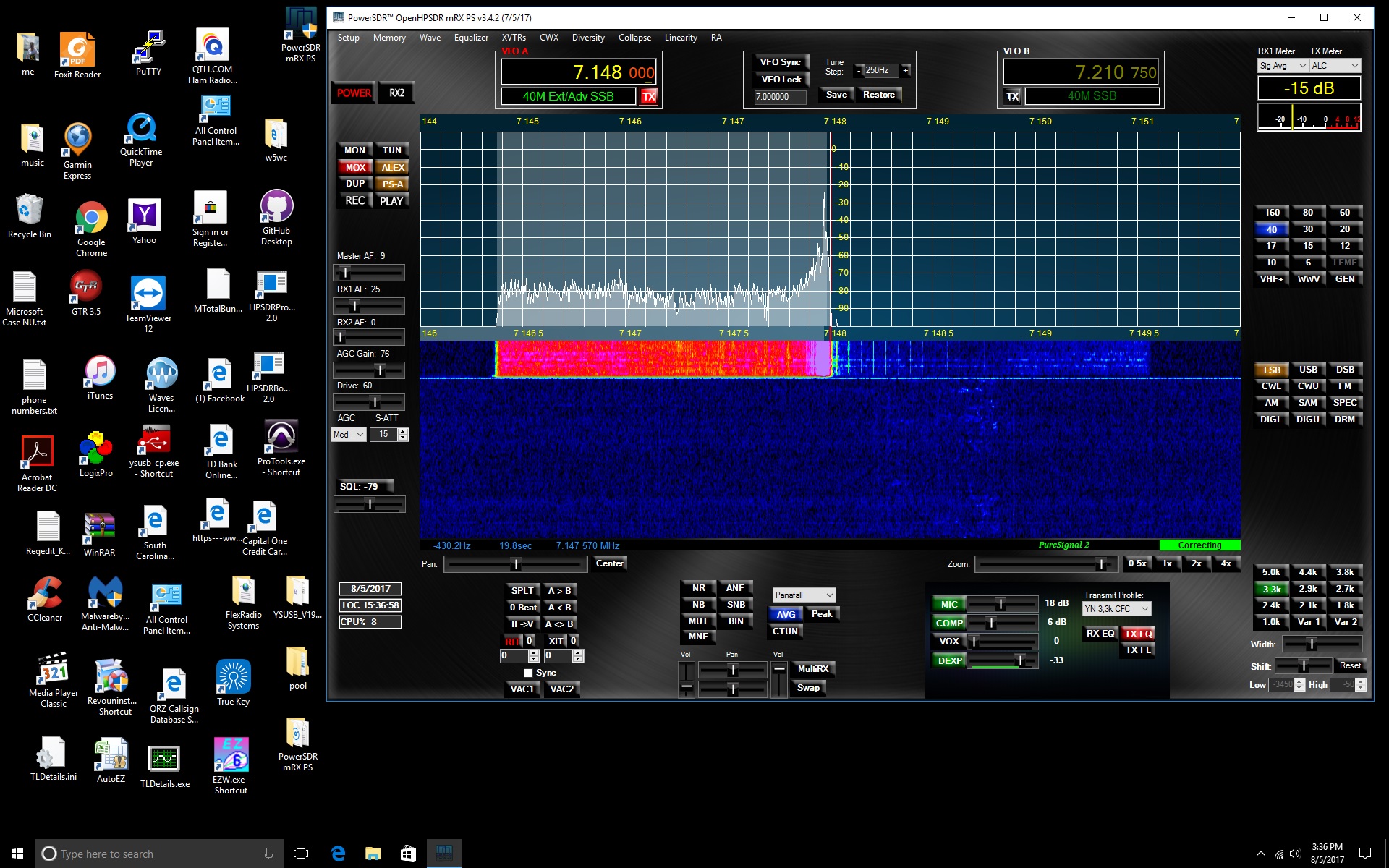Screen dimensions: 1389x868
Task: Toggle the TUN tune button
Action: (392, 150)
